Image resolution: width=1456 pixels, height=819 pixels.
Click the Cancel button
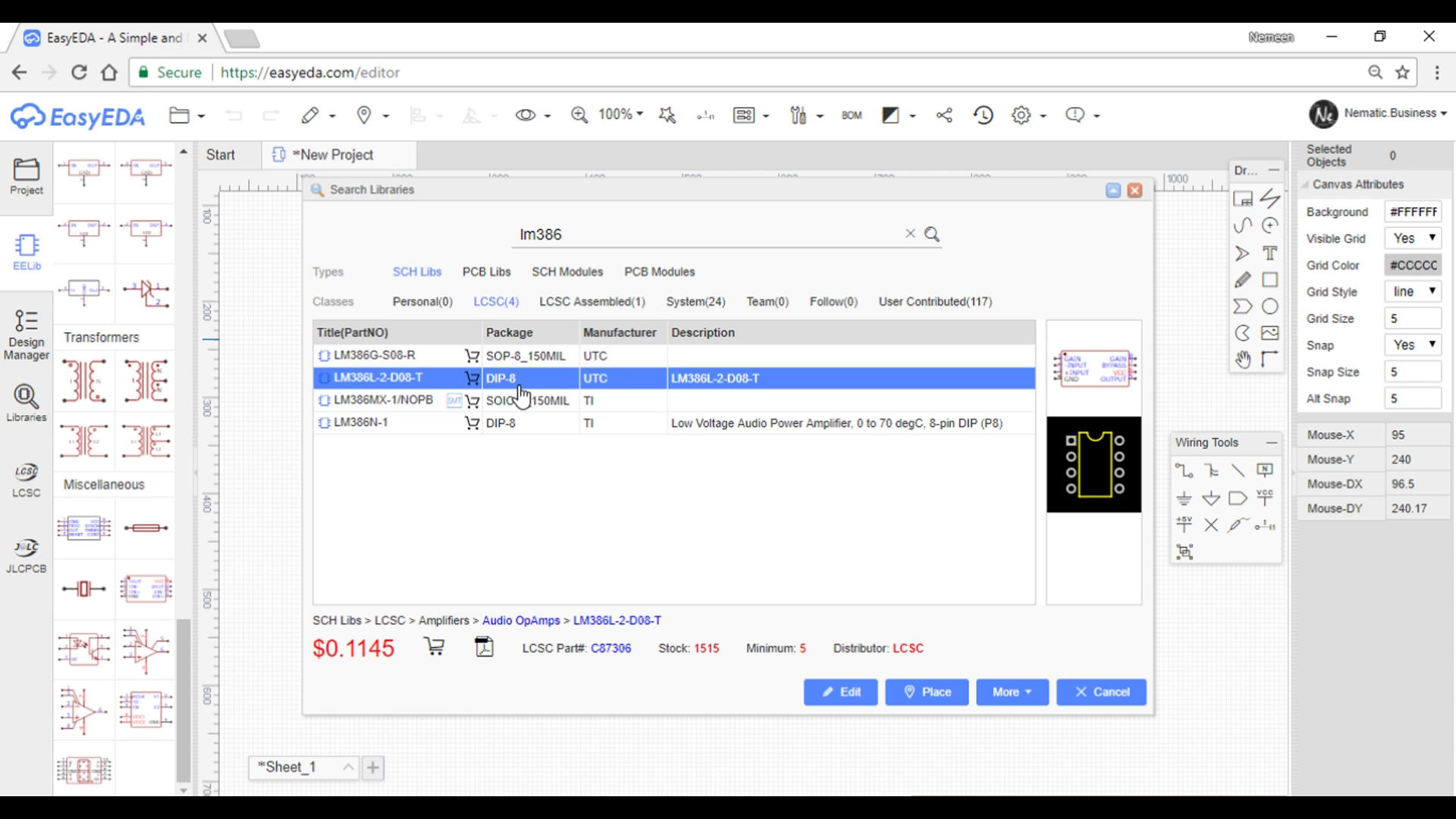(x=1101, y=692)
